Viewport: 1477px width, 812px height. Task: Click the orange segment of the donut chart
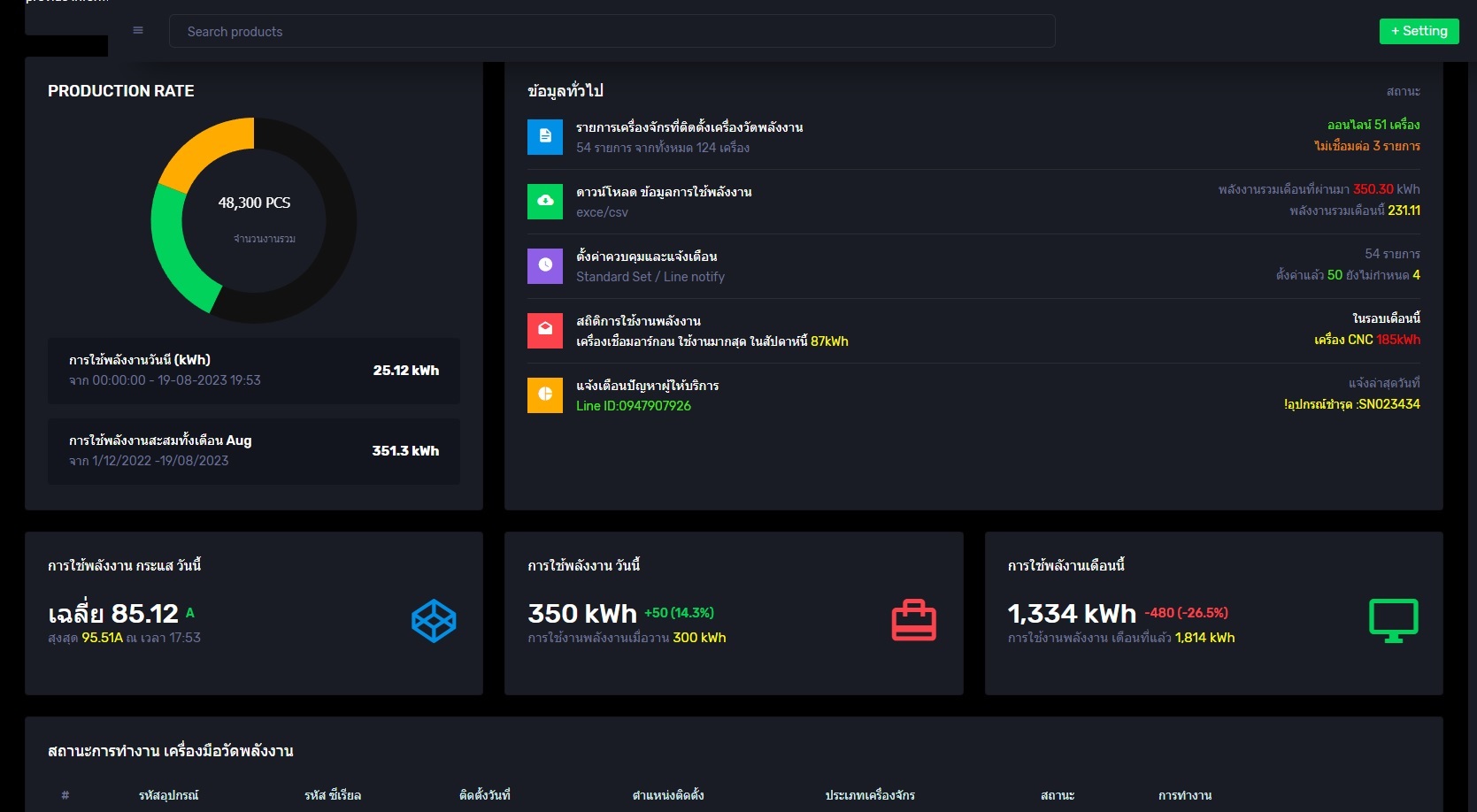(x=201, y=149)
